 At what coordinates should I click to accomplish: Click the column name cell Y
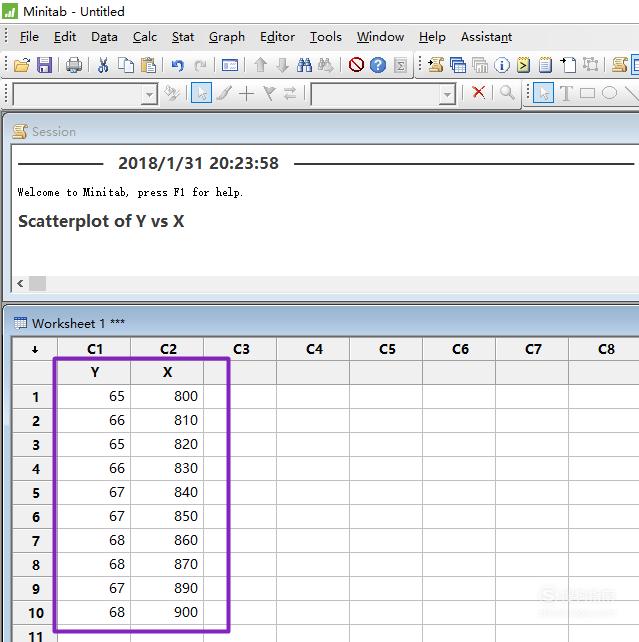tap(95, 372)
